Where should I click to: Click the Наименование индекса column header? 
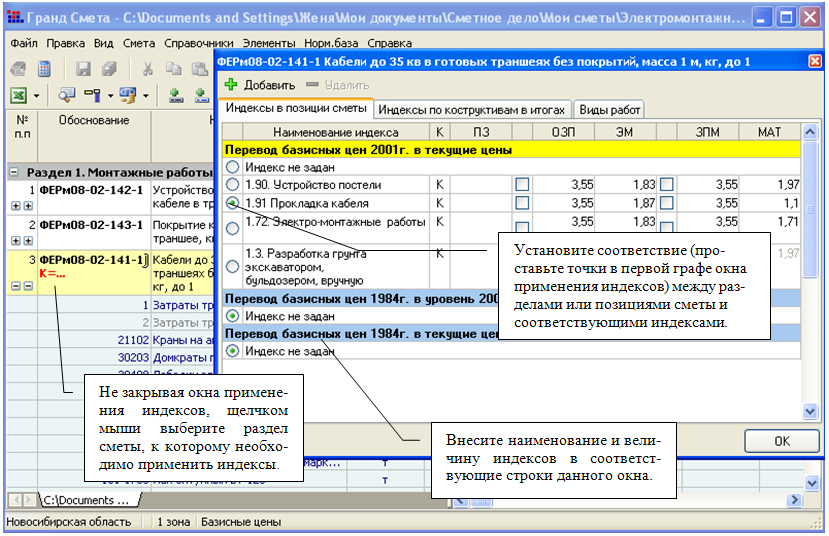point(336,132)
